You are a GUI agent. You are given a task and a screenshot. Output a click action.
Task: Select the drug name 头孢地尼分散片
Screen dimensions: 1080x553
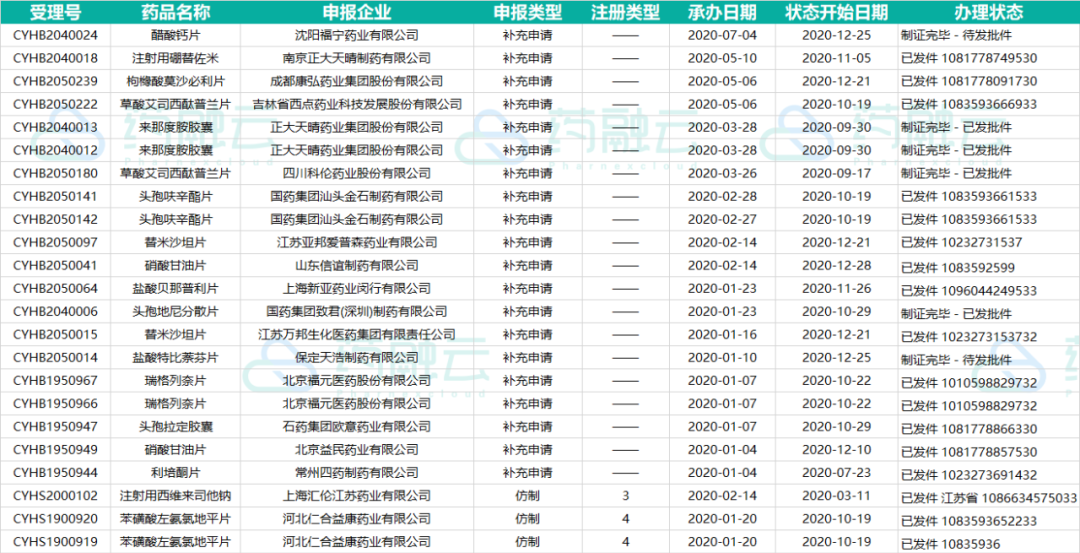pos(176,312)
